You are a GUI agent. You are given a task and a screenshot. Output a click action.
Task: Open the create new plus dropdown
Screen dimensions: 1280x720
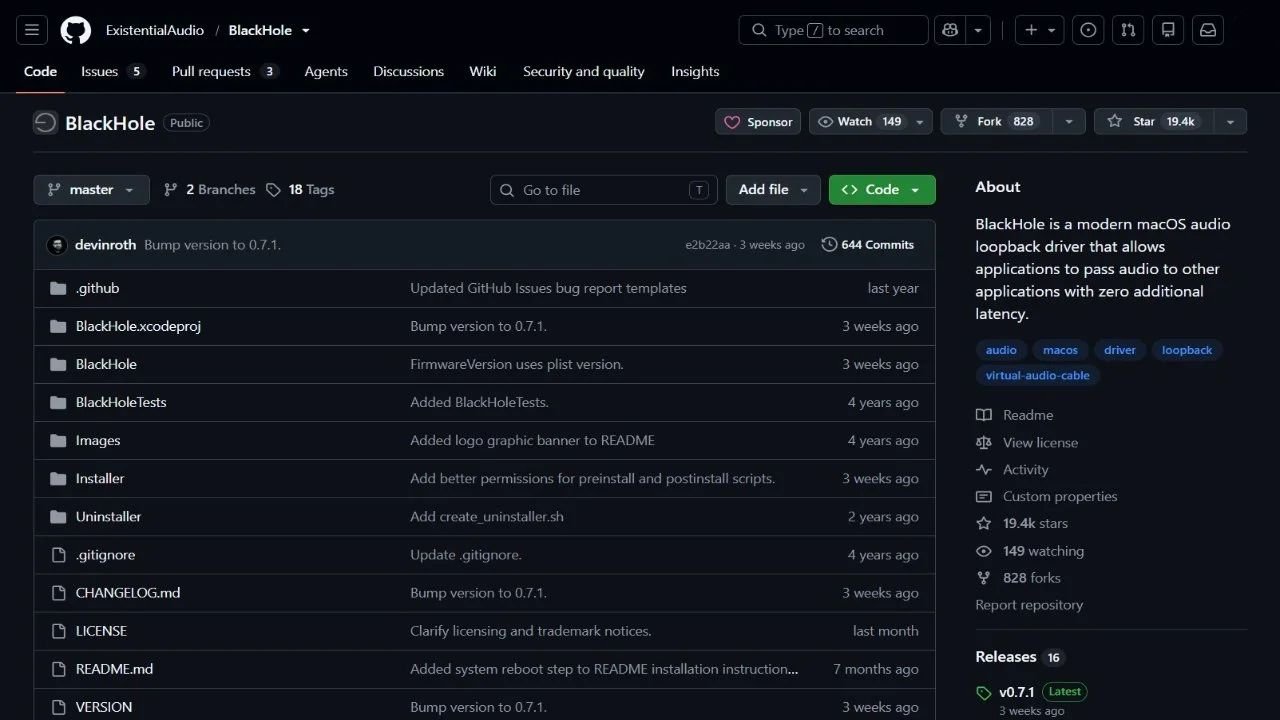[x=1040, y=30]
